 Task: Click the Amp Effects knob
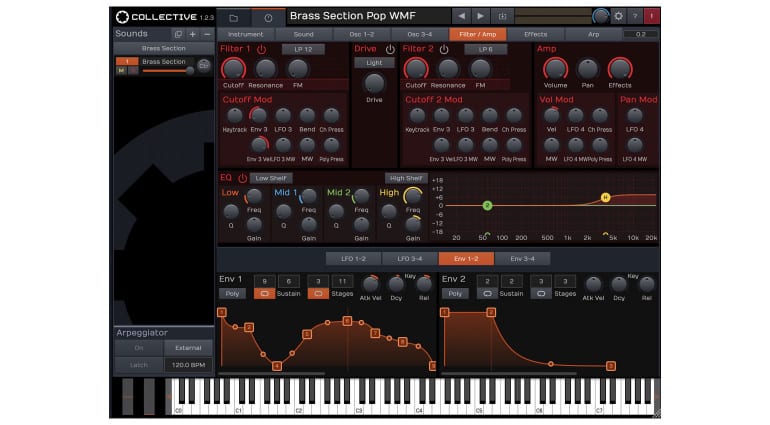click(x=620, y=69)
